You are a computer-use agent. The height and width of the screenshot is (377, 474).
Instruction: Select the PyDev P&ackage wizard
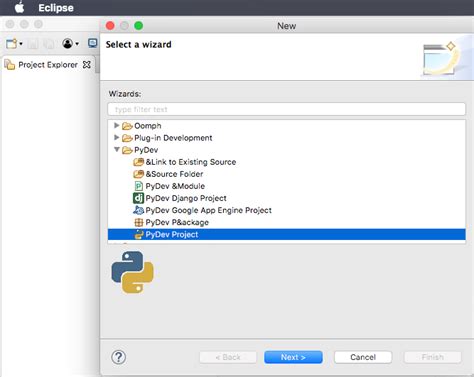pos(177,222)
